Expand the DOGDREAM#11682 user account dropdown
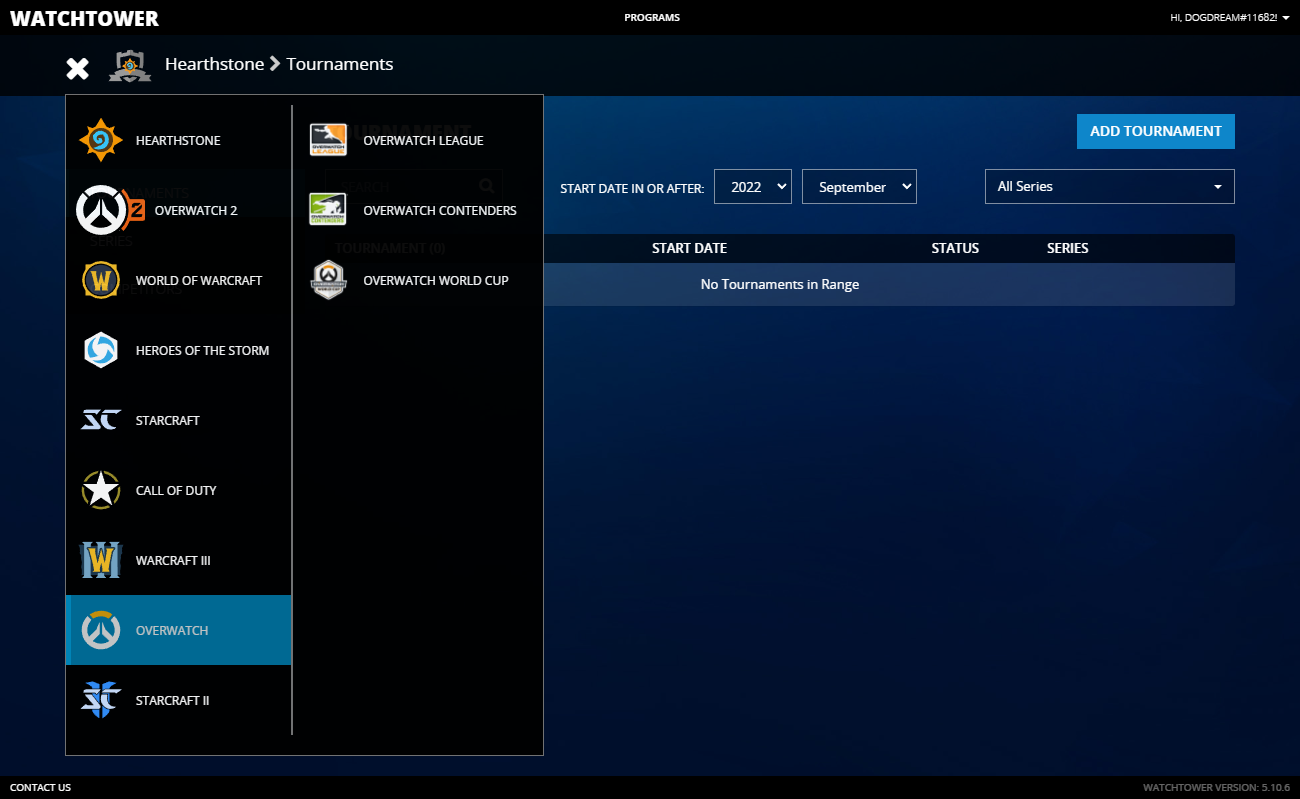 (x=1229, y=18)
